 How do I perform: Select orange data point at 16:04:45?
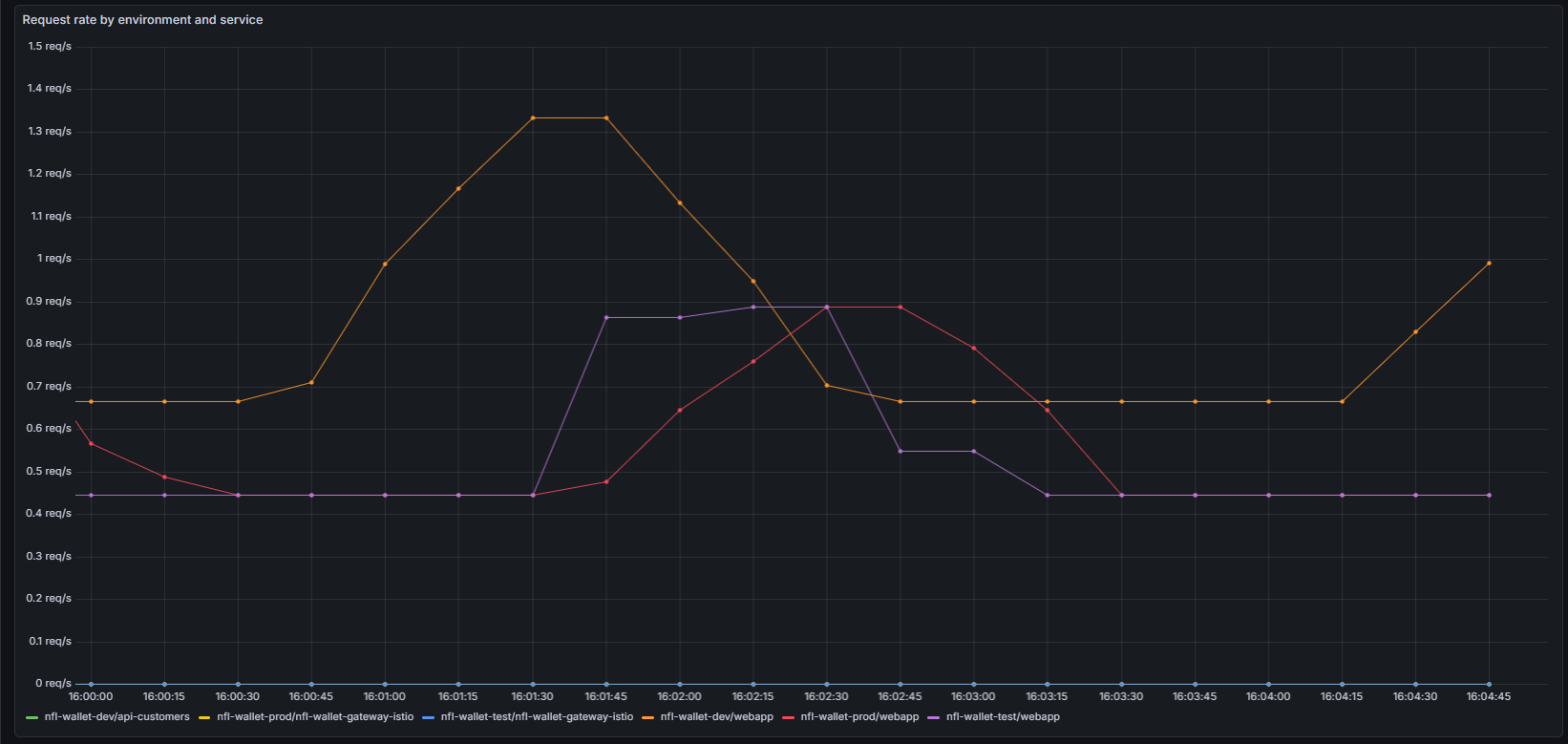click(1489, 264)
